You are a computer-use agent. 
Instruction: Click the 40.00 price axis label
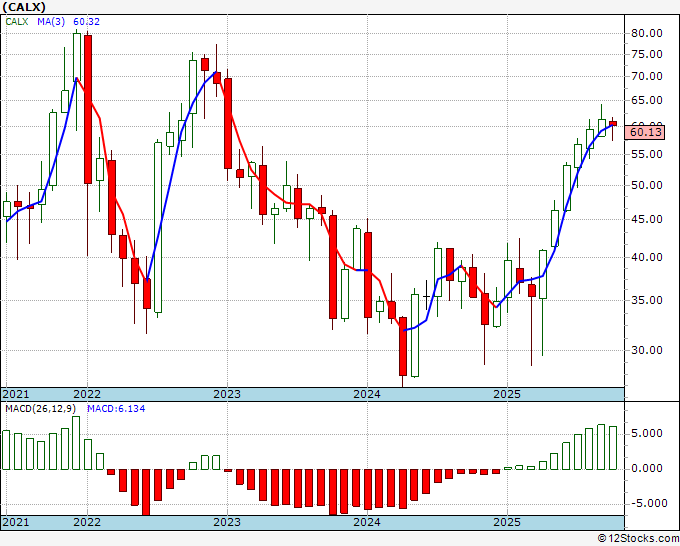(x=647, y=257)
